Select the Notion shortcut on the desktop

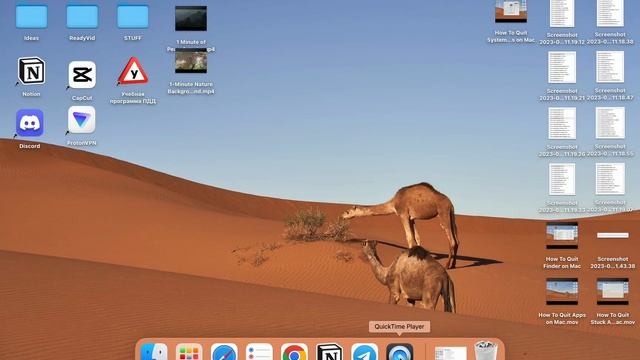[x=31, y=71]
